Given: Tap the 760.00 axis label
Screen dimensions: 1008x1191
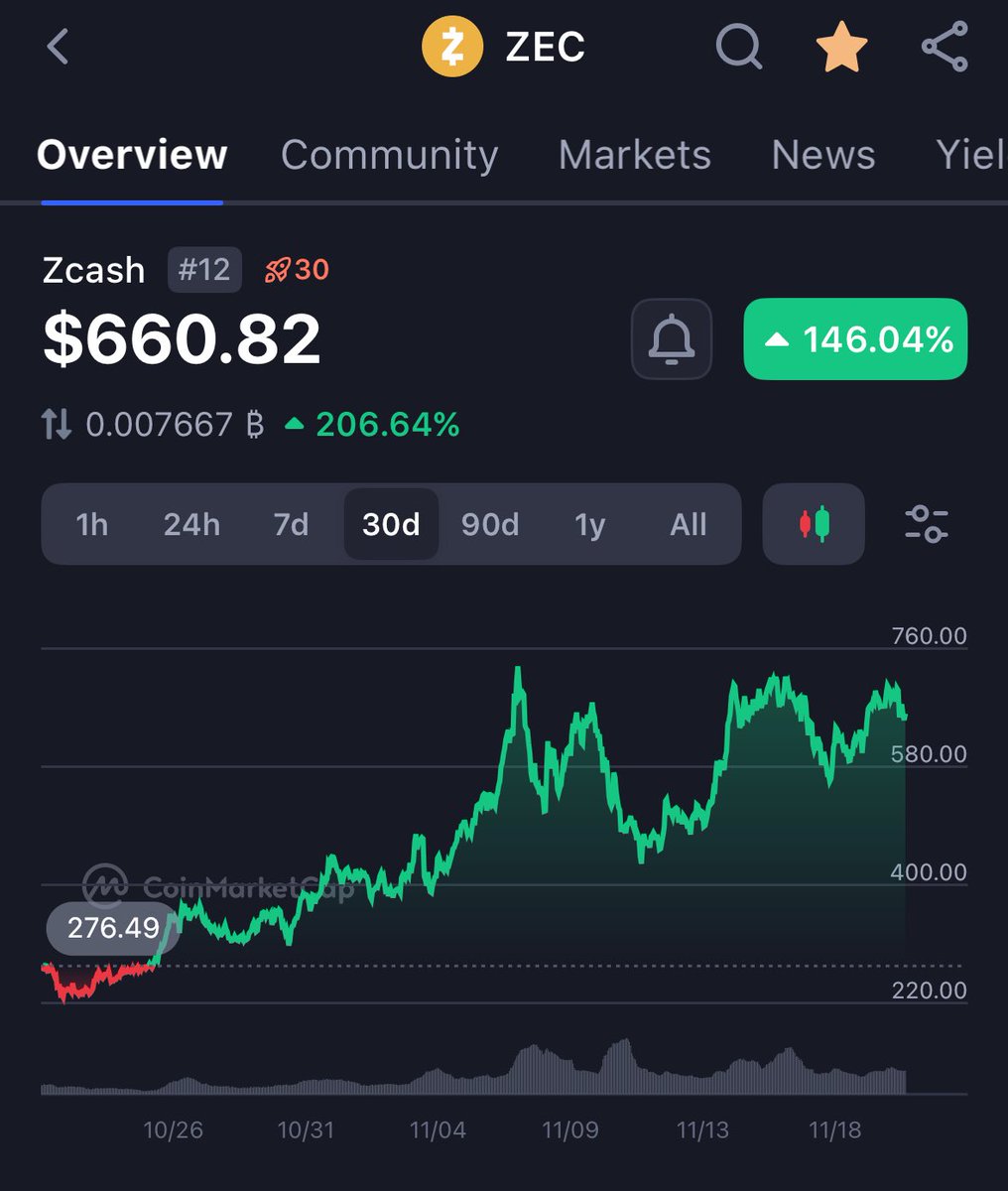Looking at the screenshot, I should point(929,636).
